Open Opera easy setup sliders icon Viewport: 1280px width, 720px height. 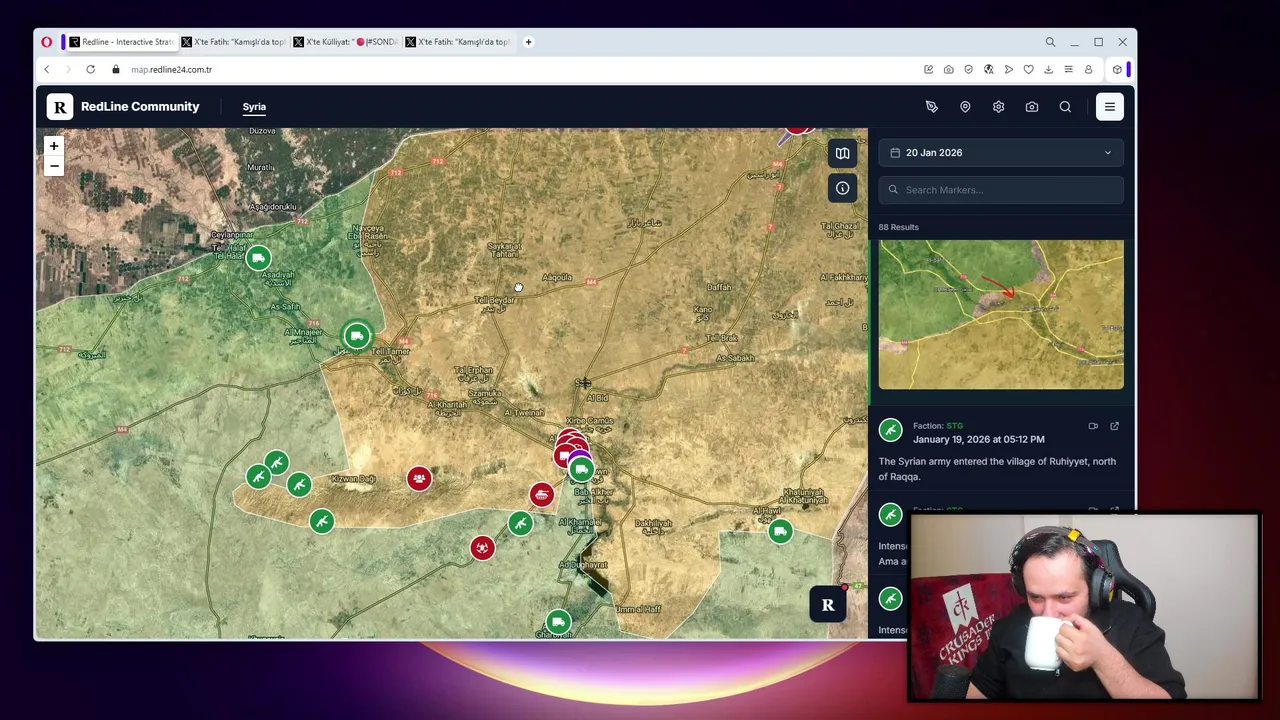tap(1068, 70)
